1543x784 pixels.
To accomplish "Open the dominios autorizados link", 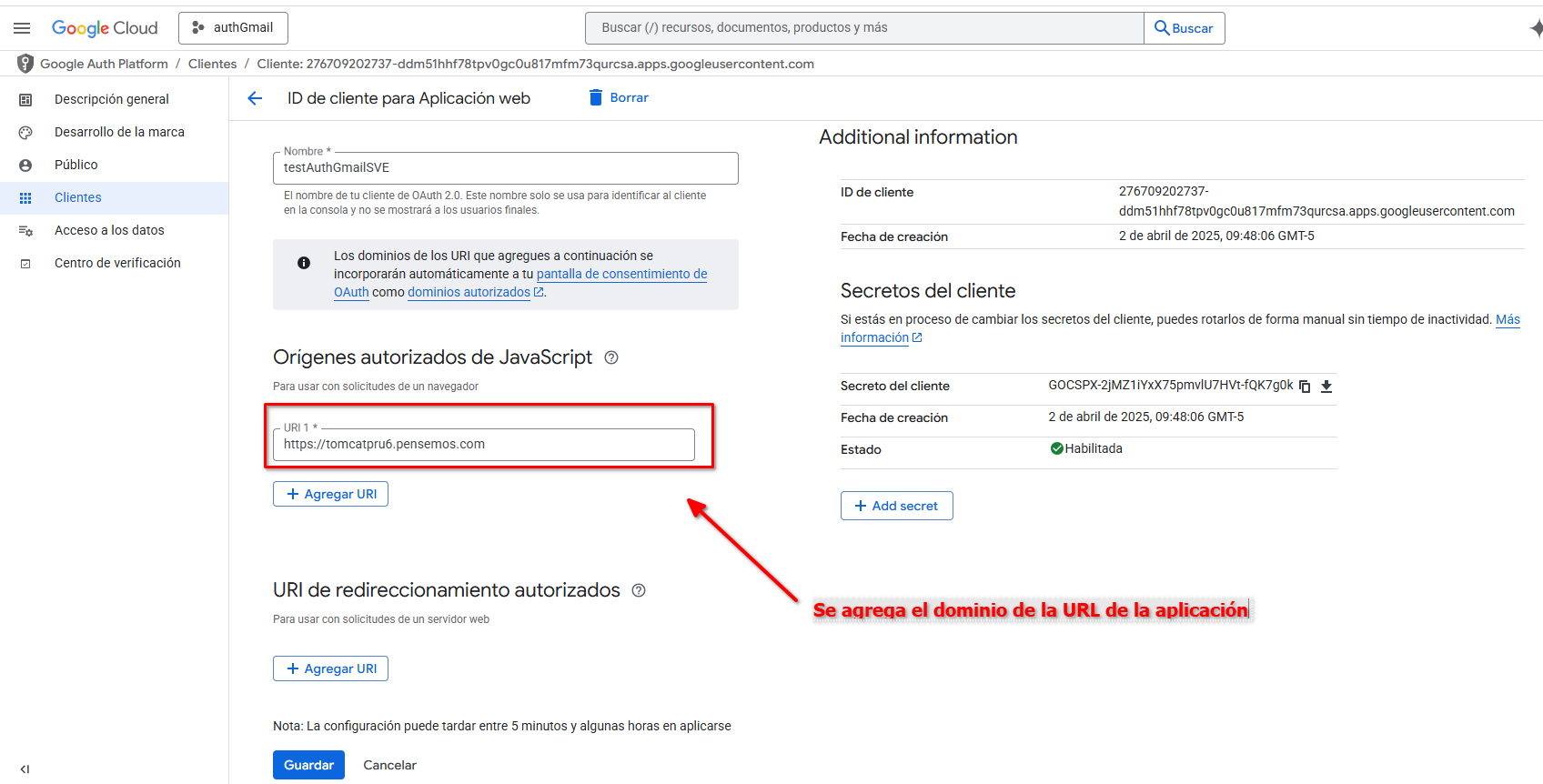I will (x=469, y=292).
